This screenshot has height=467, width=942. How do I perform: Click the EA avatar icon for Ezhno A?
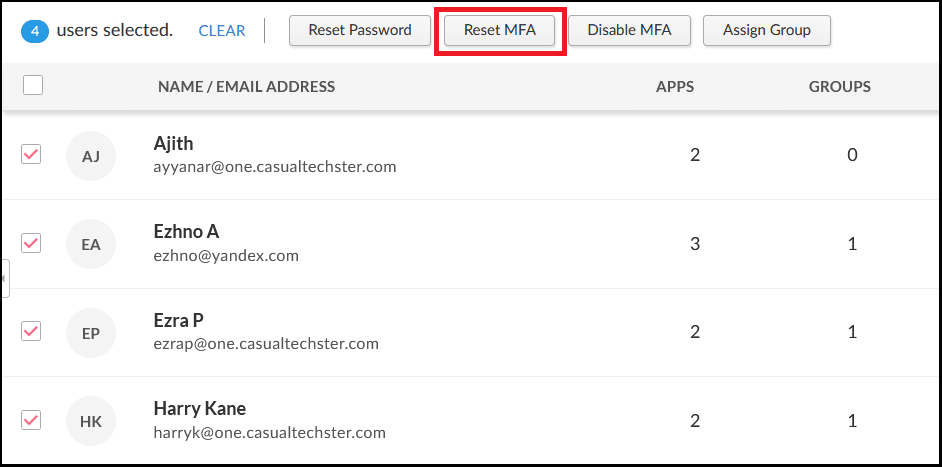[91, 244]
